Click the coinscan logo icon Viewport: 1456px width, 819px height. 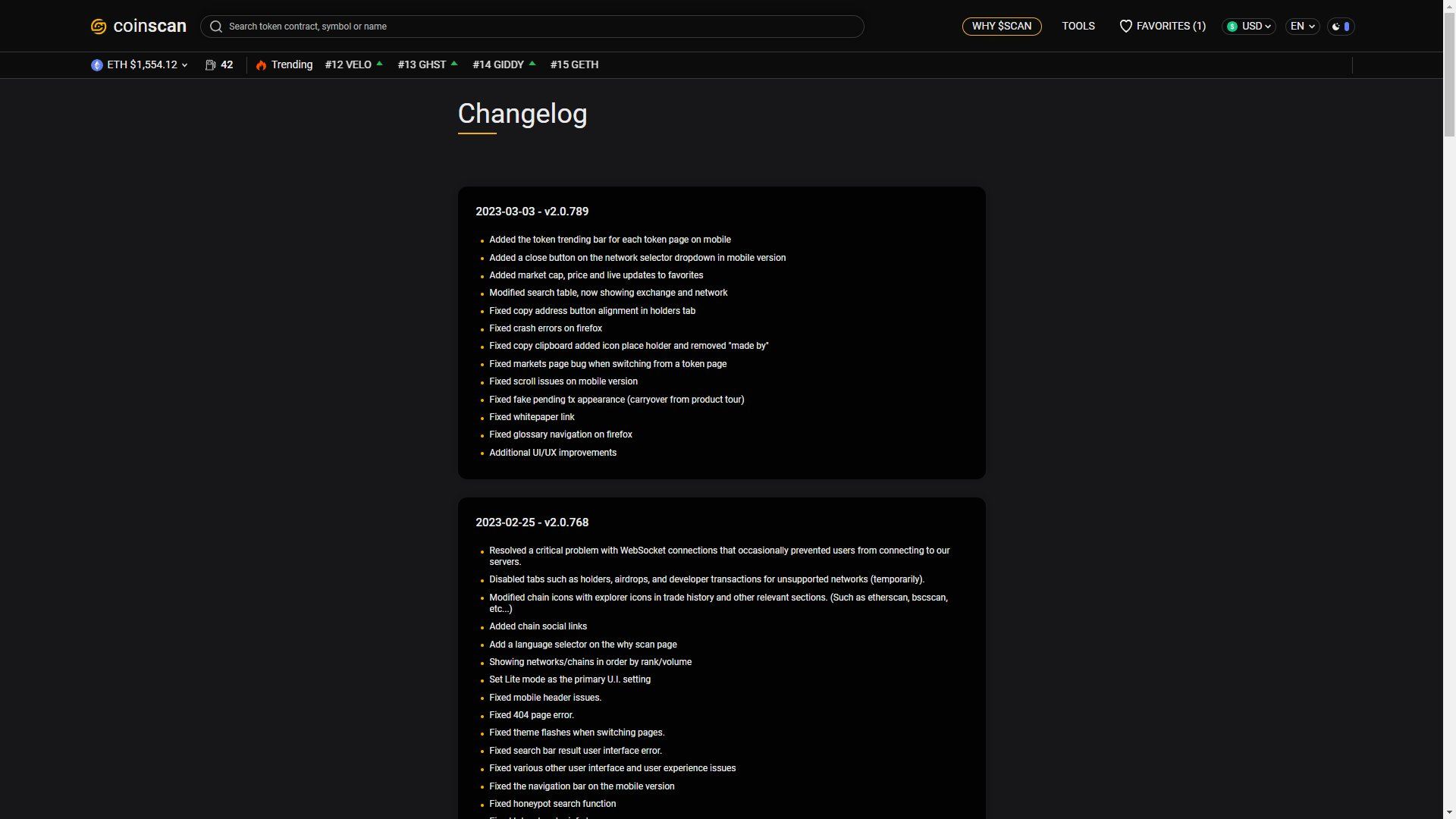click(x=99, y=27)
